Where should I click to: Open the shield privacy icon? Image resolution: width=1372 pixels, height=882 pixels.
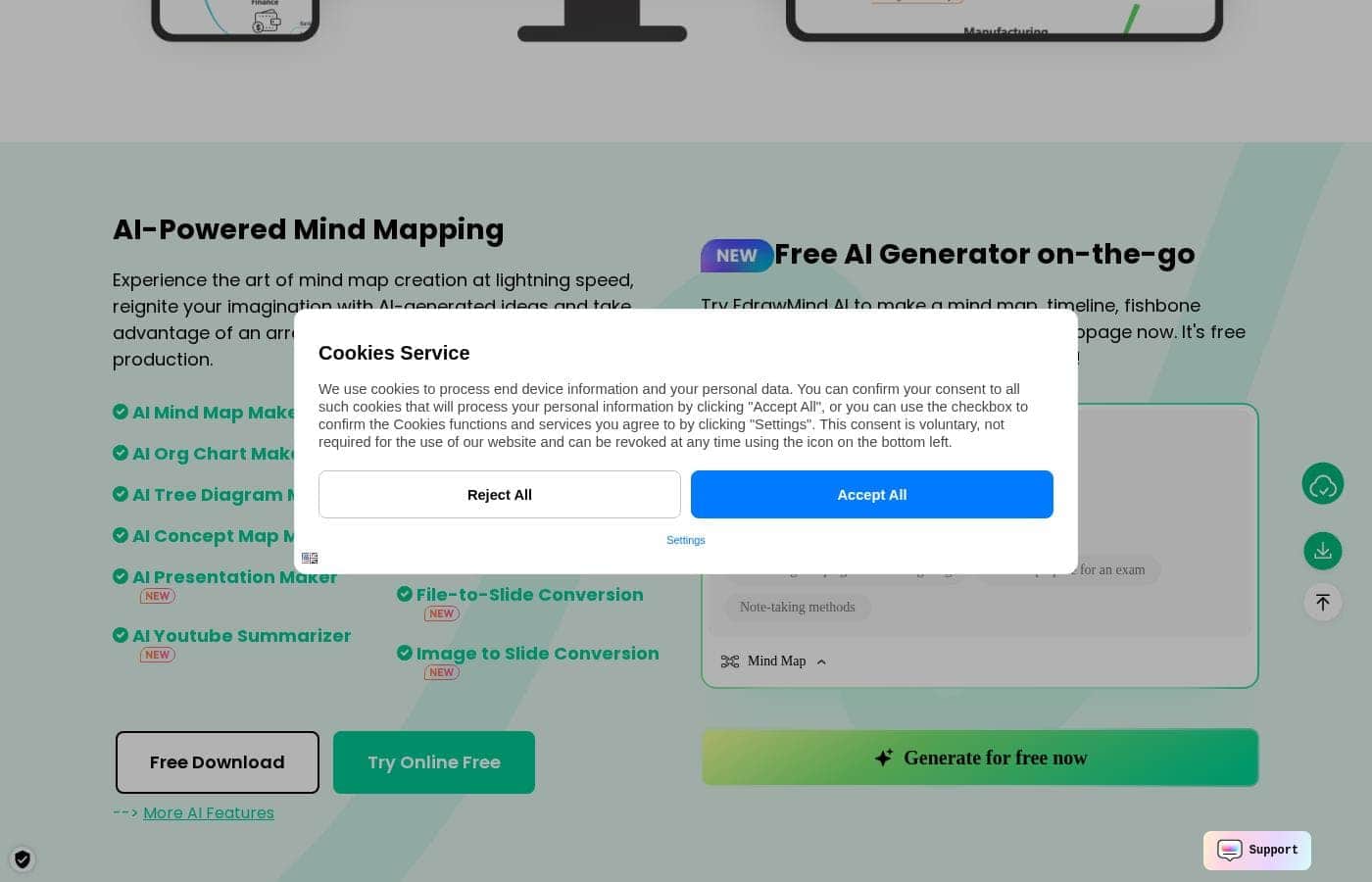23,859
